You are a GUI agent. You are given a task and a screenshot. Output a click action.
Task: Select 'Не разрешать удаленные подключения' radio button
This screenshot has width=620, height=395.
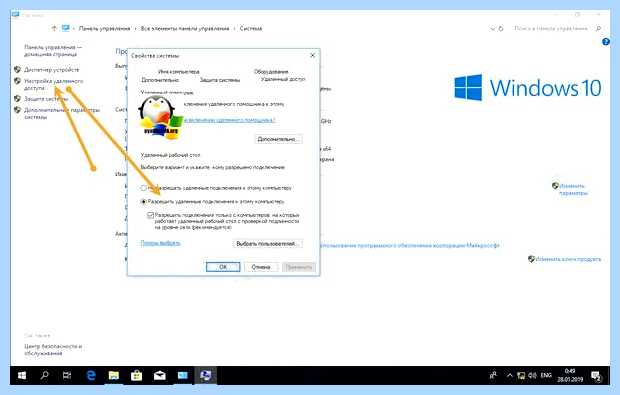pos(144,188)
